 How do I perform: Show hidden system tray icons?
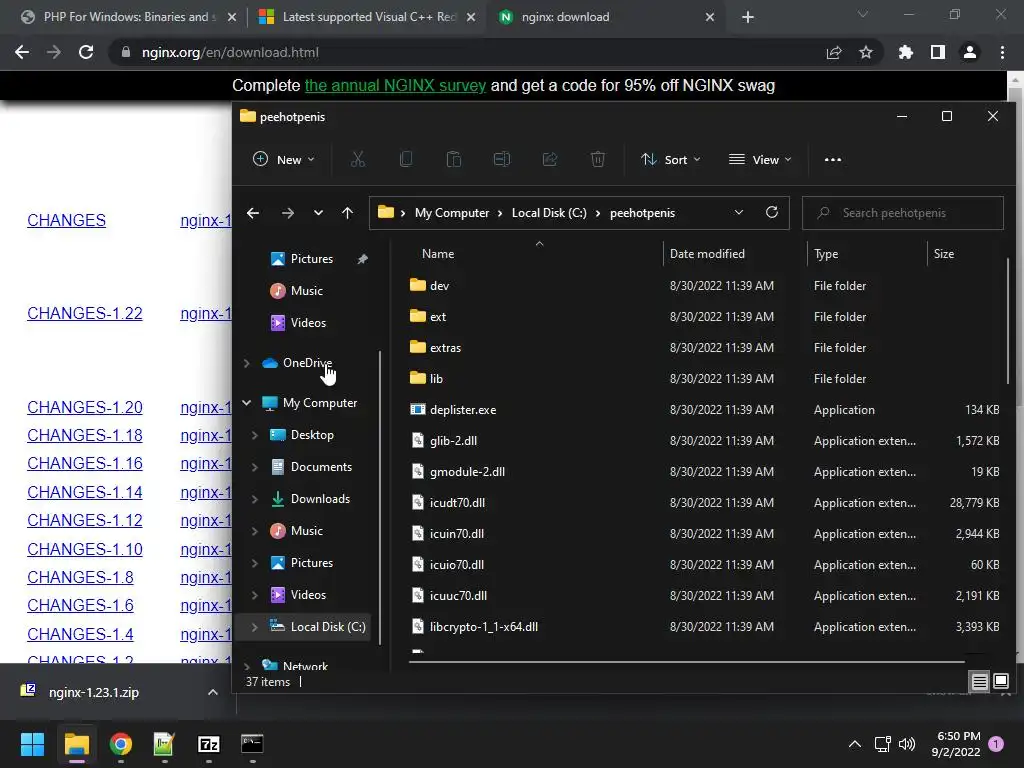coord(854,744)
